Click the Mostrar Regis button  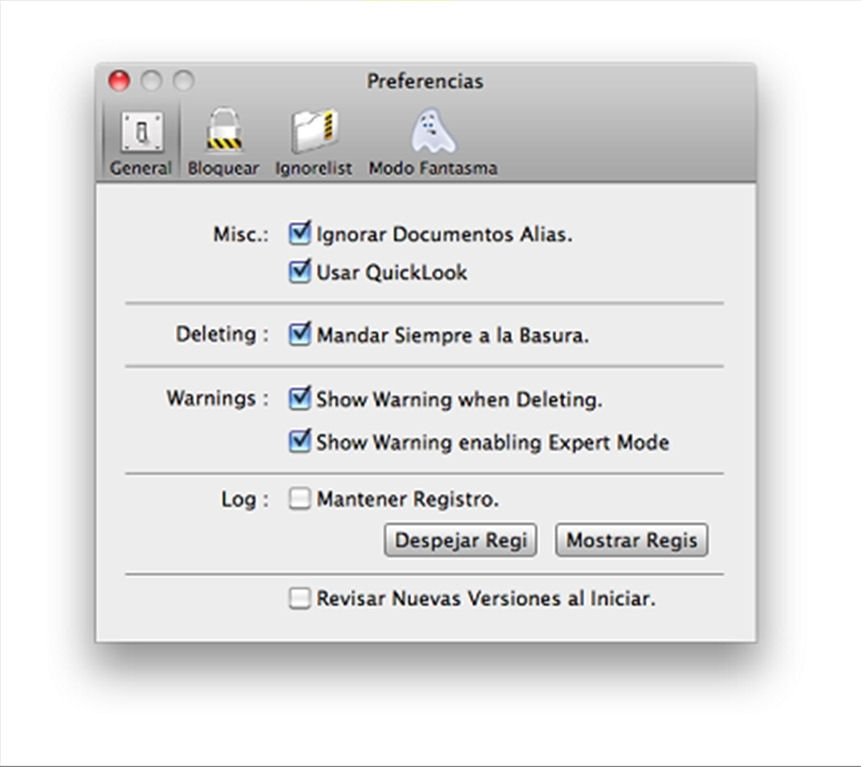(x=632, y=540)
